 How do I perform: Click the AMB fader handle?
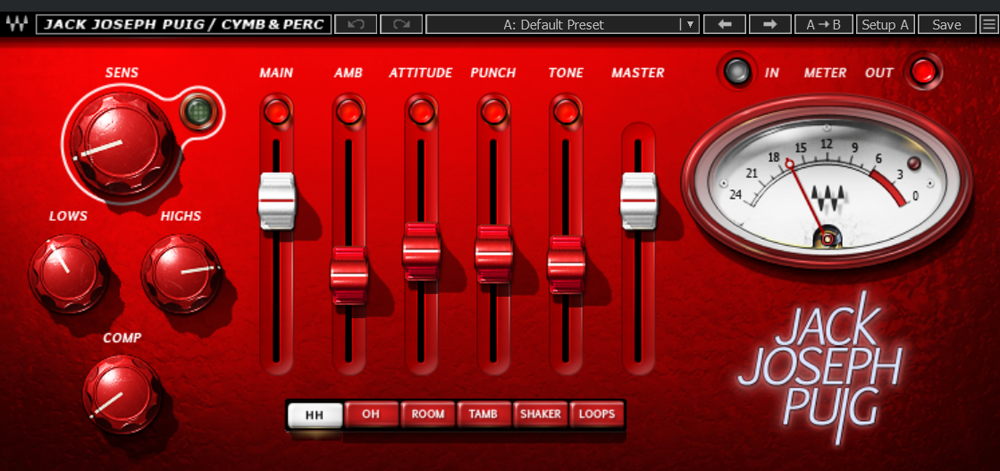pyautogui.click(x=349, y=275)
